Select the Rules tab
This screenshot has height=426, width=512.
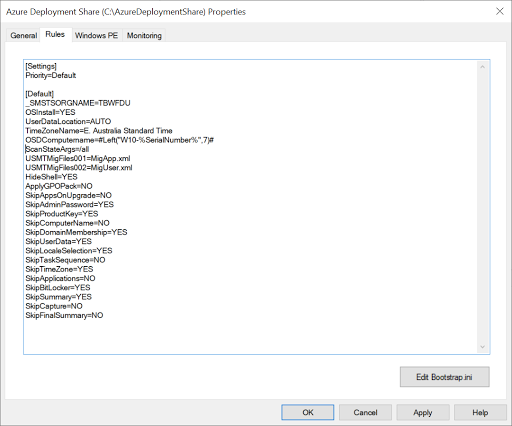55,34
